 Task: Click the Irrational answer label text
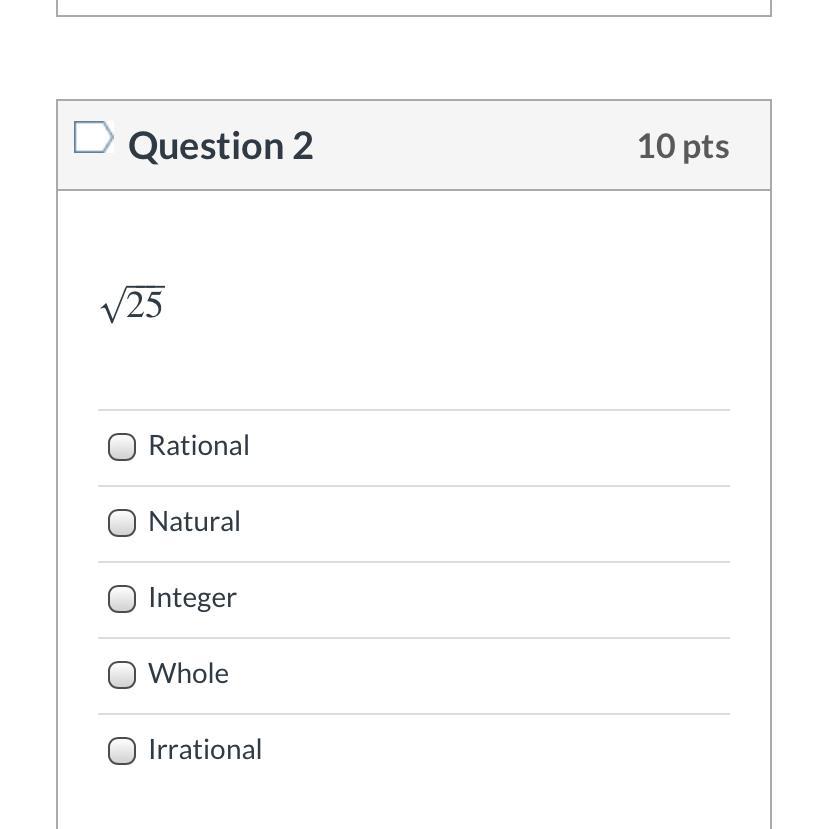click(205, 750)
